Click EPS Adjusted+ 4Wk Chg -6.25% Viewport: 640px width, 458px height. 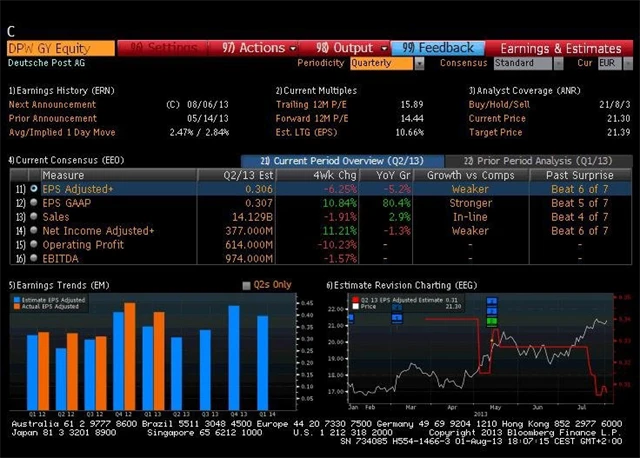pos(340,189)
